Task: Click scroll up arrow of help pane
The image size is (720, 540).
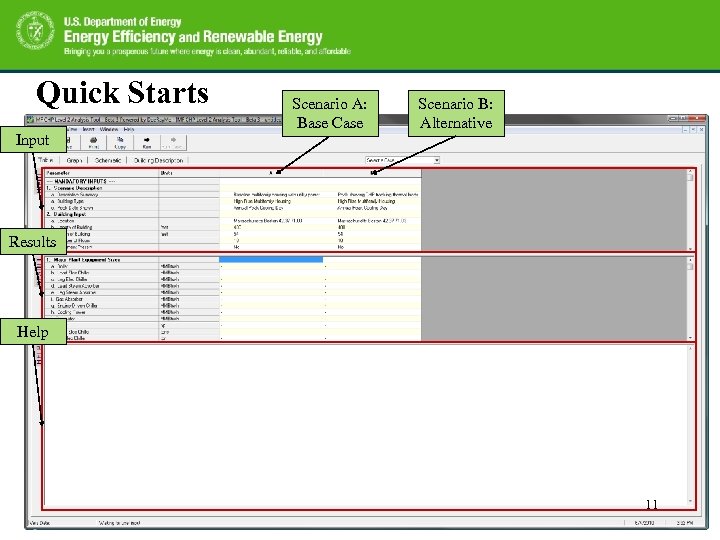Action: coord(690,349)
